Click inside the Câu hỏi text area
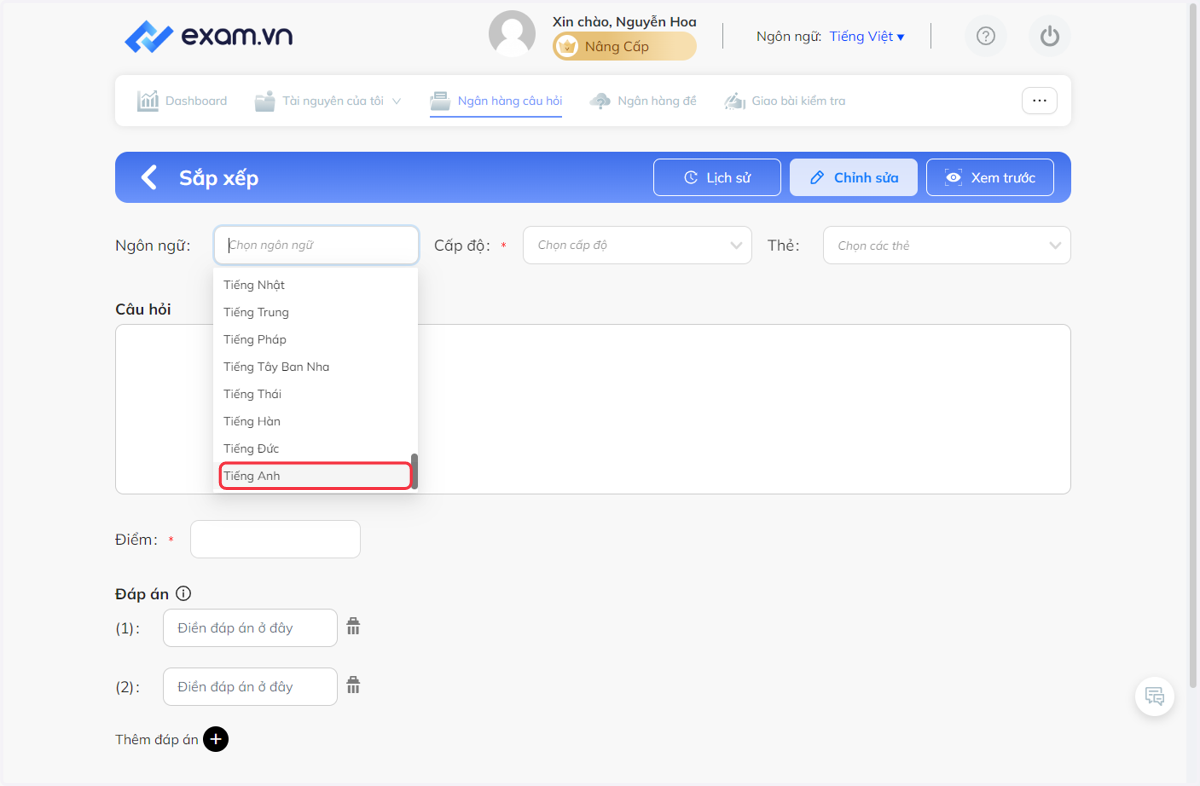 pyautogui.click(x=593, y=409)
